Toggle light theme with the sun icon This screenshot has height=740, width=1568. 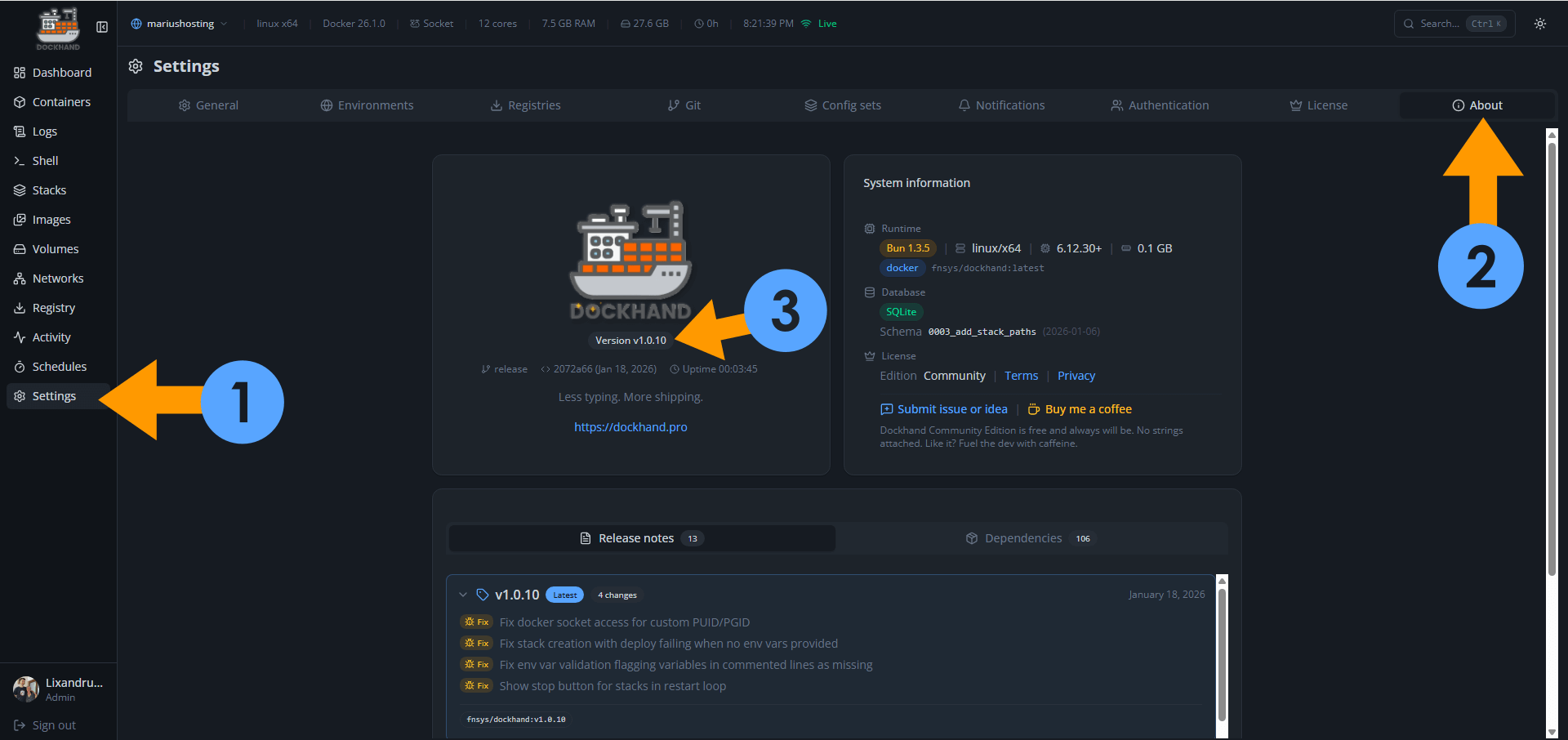pyautogui.click(x=1539, y=24)
